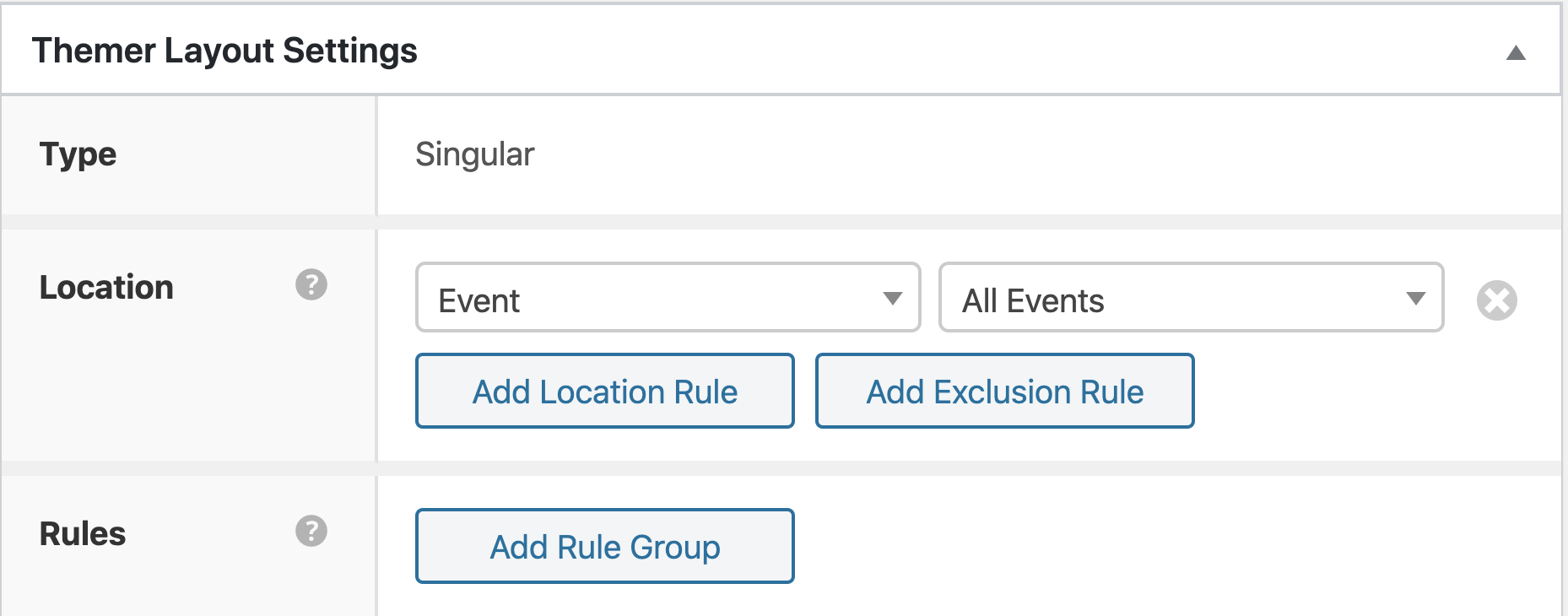Click the gray divider between Location and Rules
This screenshot has width=1568, height=616.
[781, 468]
